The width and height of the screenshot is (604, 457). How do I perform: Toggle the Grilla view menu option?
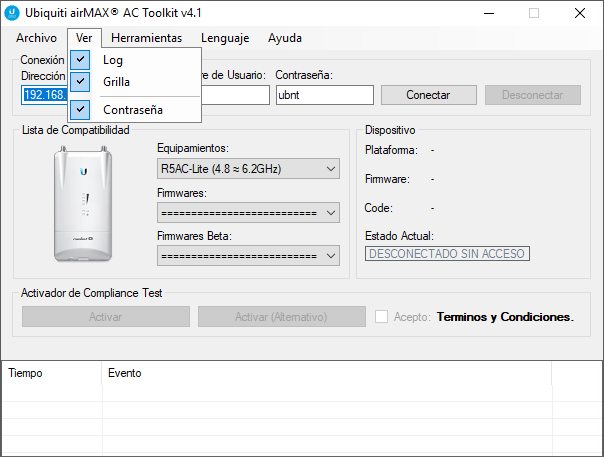(x=134, y=82)
